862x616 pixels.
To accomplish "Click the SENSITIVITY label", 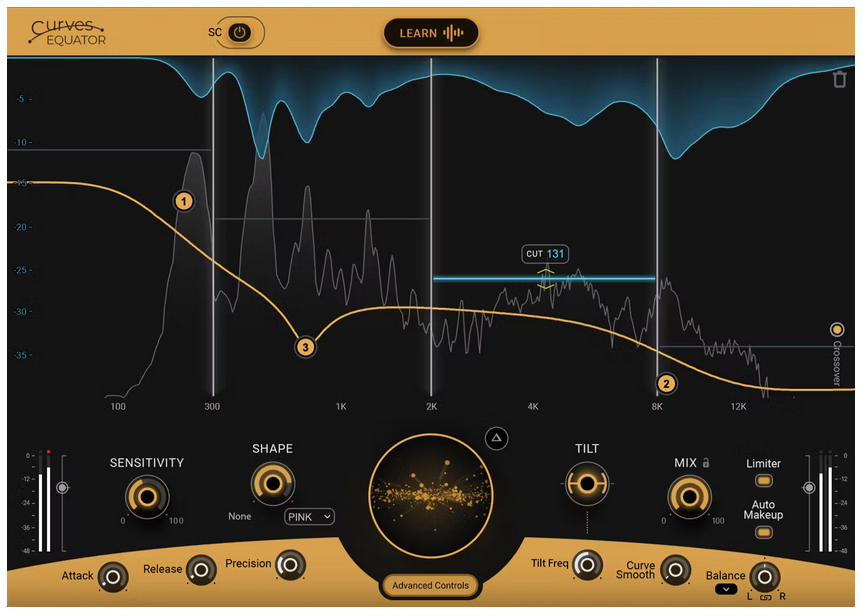I will (x=147, y=463).
